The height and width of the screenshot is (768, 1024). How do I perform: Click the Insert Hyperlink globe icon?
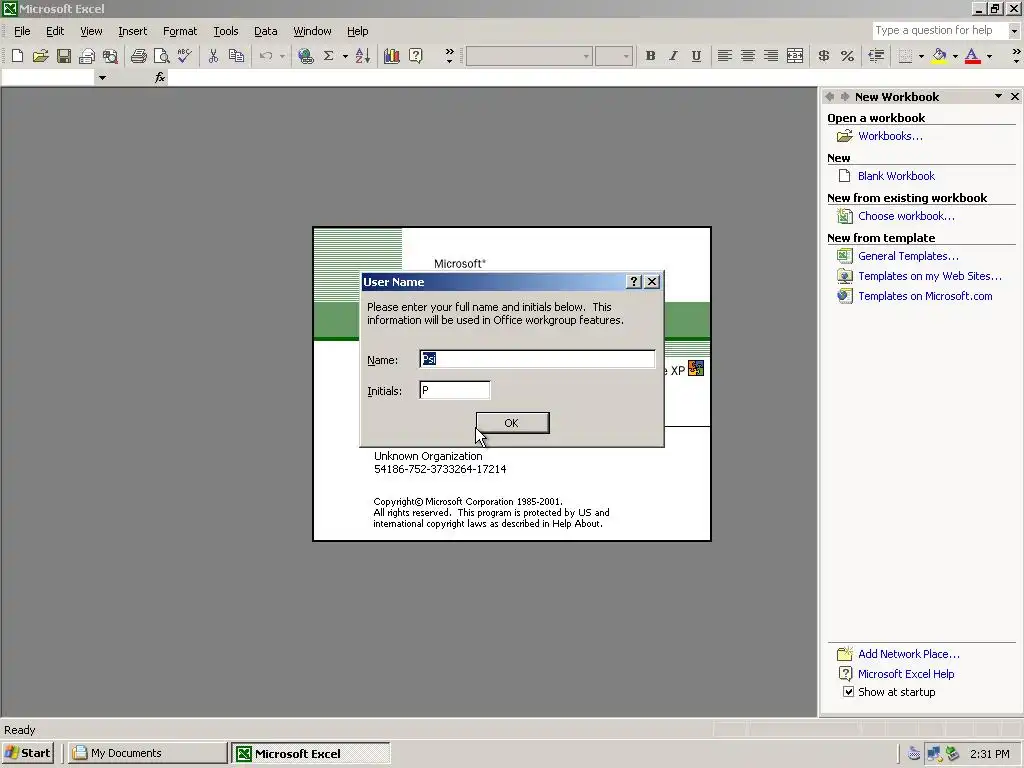305,56
